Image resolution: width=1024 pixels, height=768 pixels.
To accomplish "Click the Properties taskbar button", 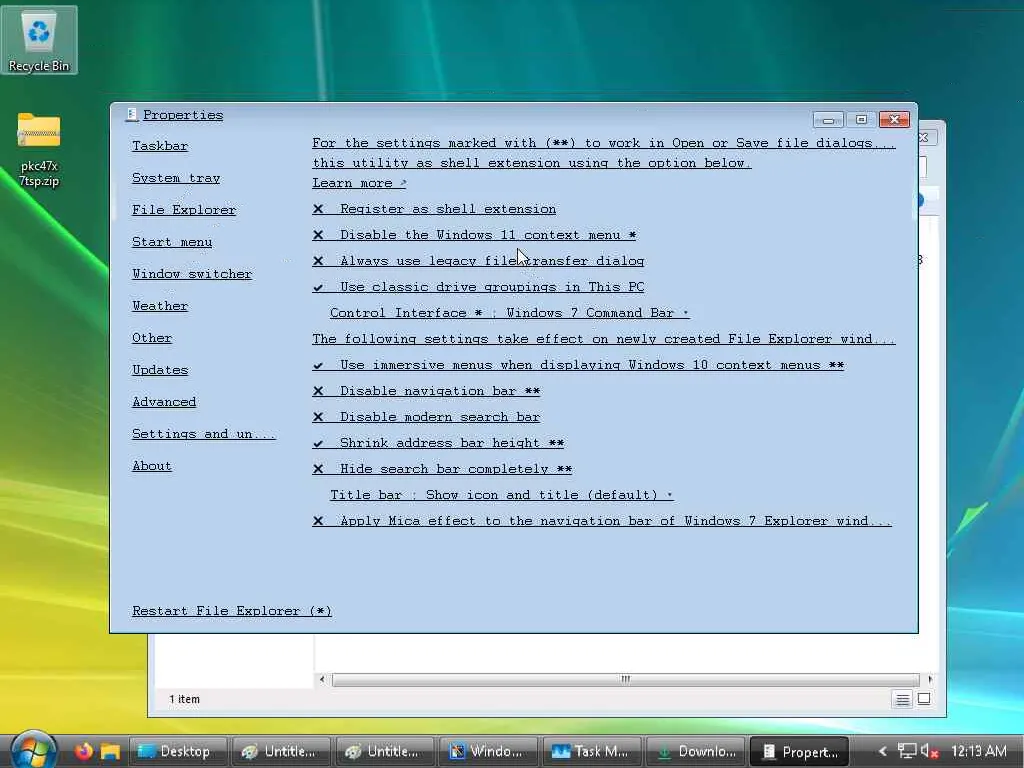I will tap(799, 752).
